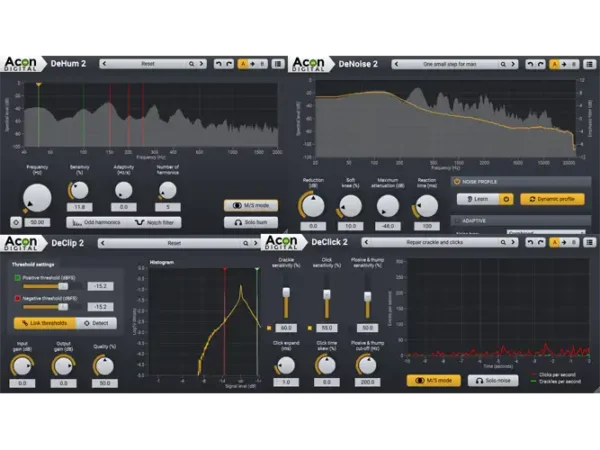Open the Learn dropdown arrow
Screen dimensions: 600x450
pyautogui.click(x=506, y=199)
